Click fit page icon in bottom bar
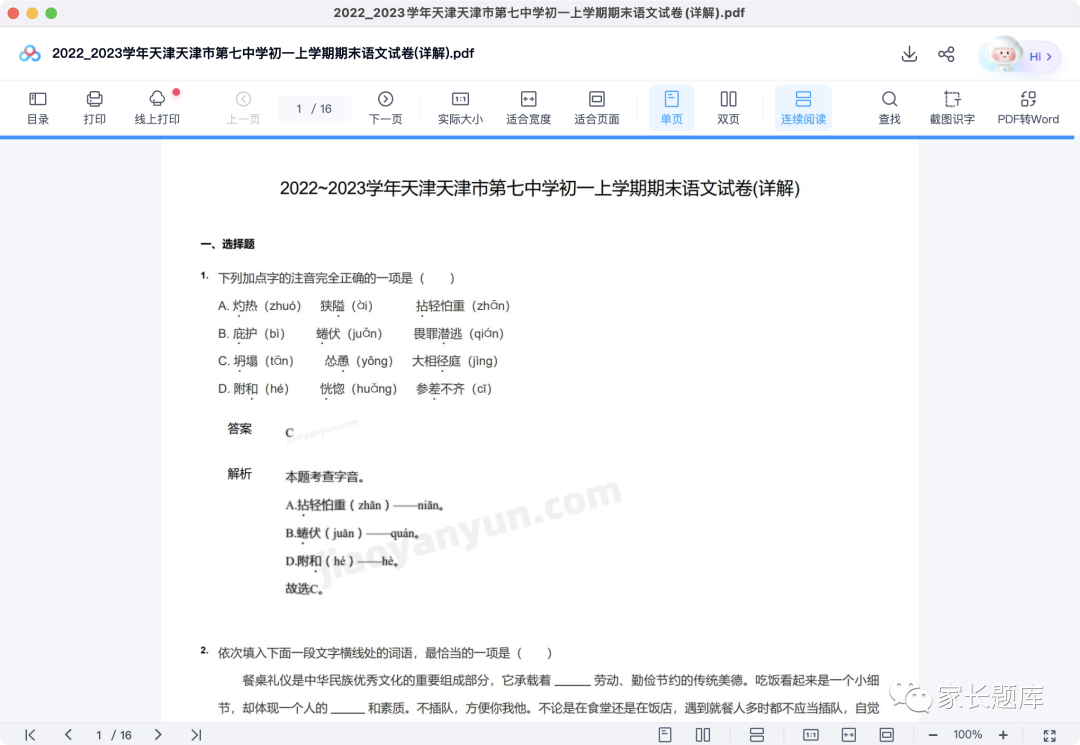 click(x=887, y=735)
